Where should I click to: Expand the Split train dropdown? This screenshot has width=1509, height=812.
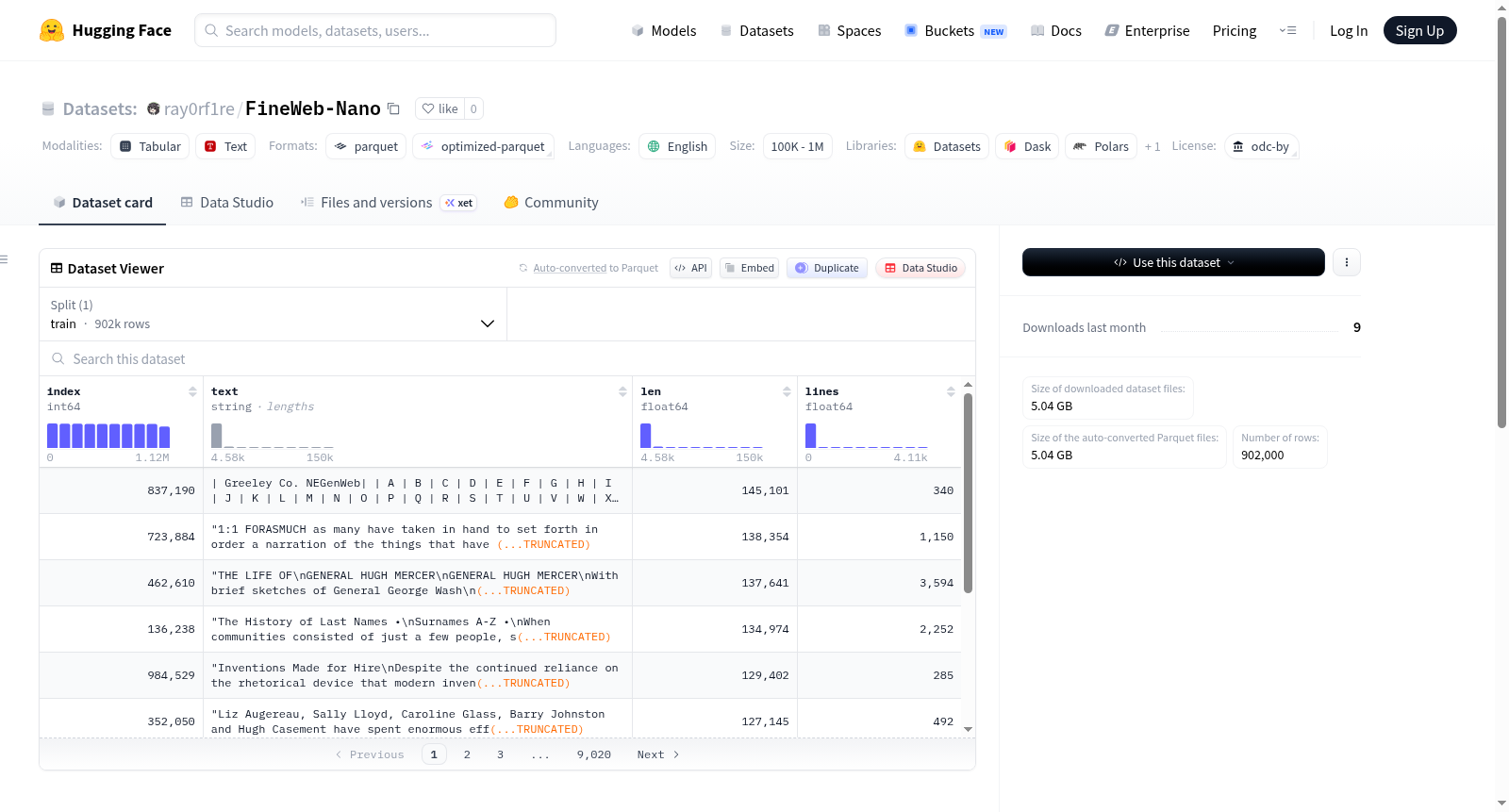273,314
